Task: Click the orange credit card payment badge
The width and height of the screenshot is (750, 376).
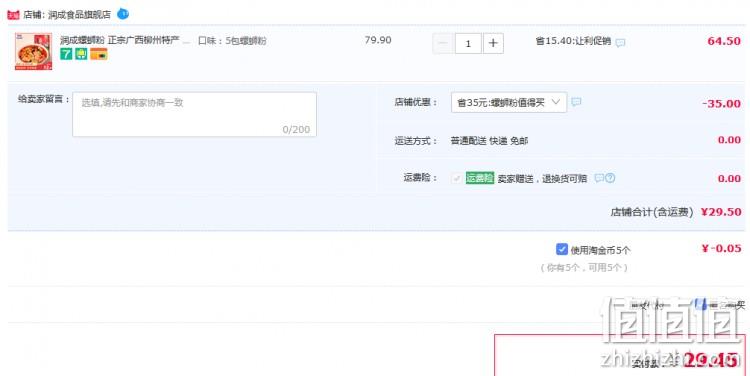Action: pyautogui.click(x=99, y=54)
